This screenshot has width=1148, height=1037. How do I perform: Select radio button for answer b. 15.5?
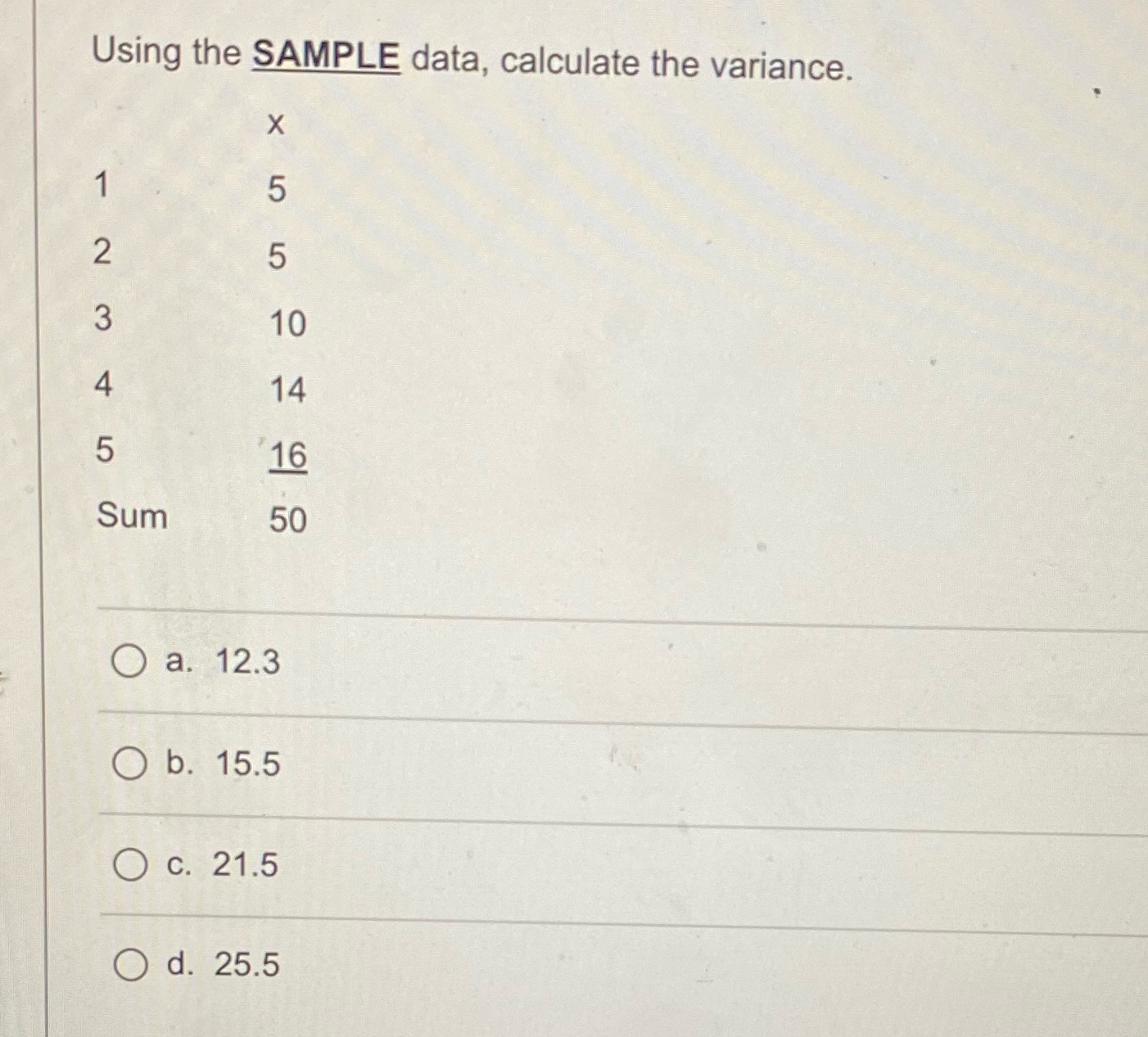point(130,764)
